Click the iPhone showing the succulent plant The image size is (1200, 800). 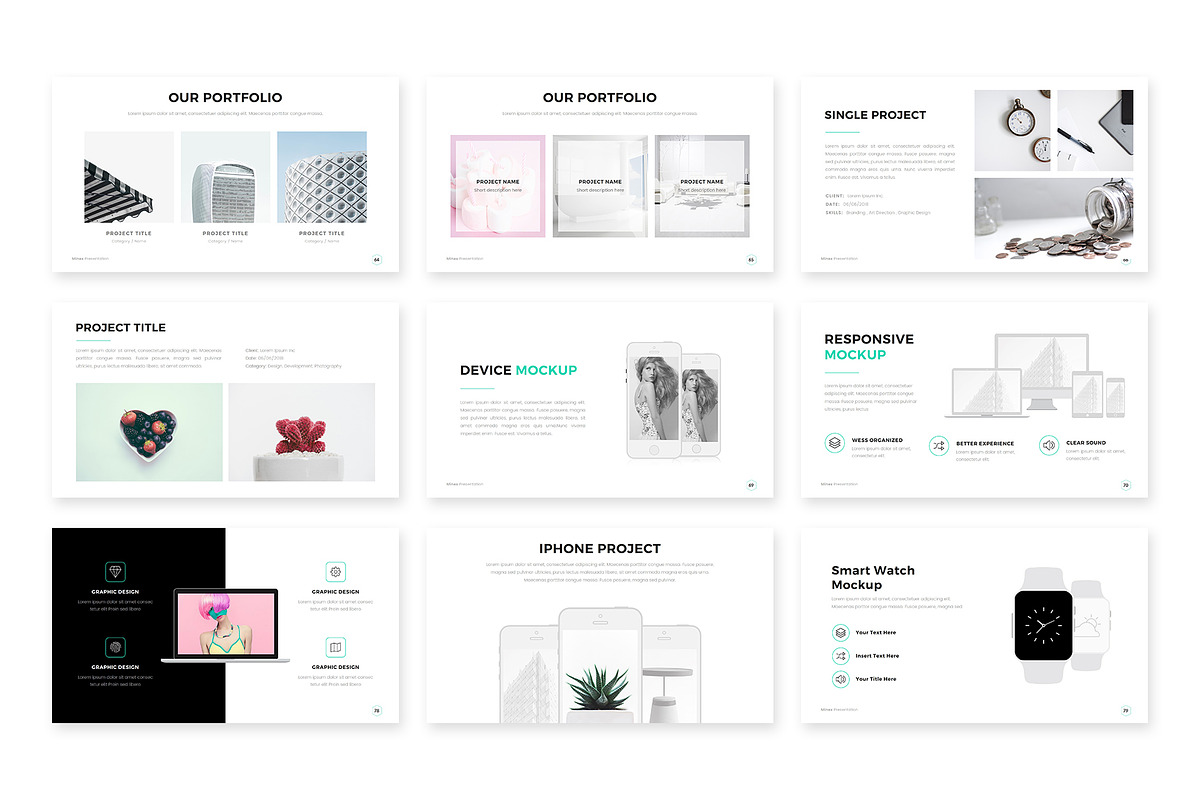[600, 665]
